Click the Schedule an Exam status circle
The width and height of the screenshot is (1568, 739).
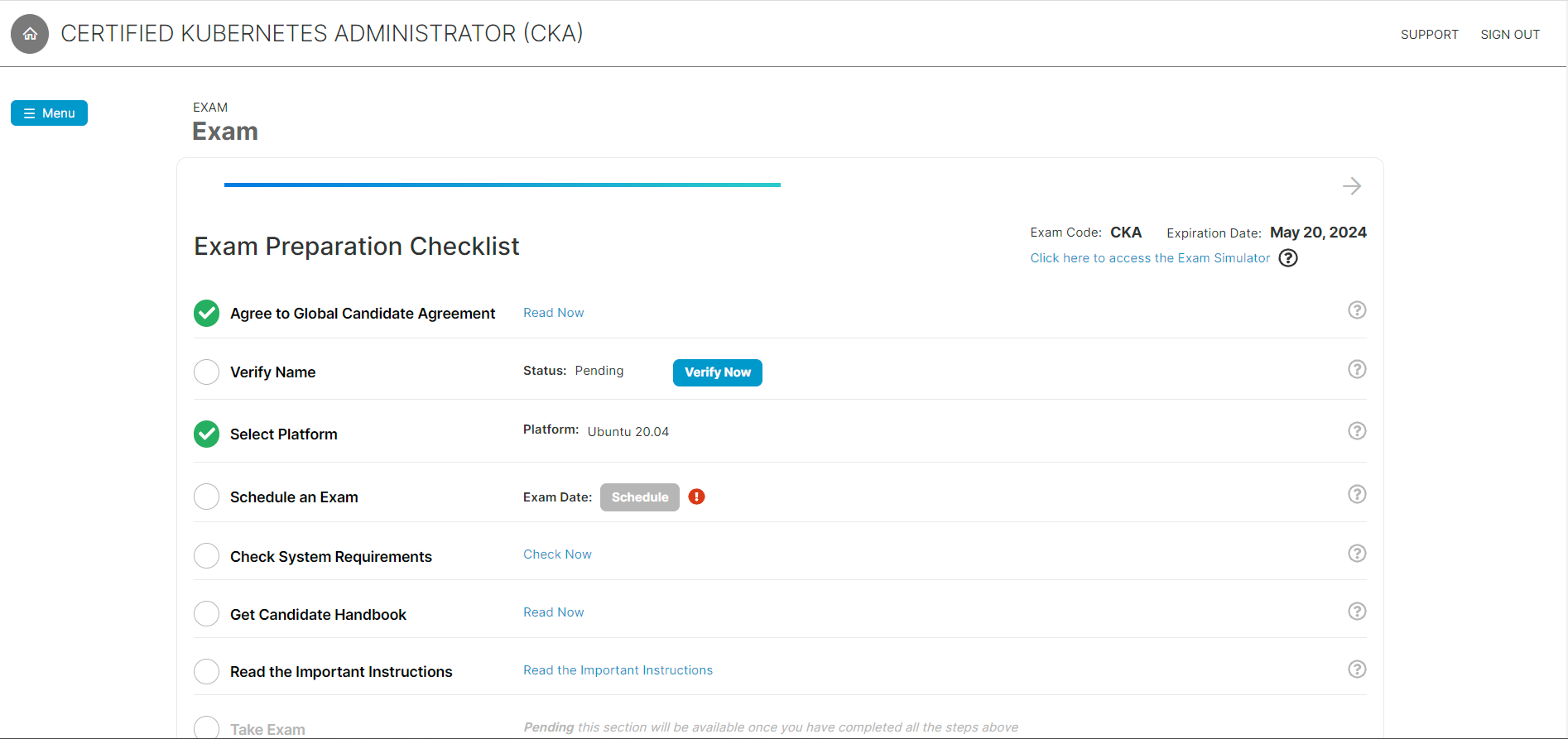tap(207, 497)
